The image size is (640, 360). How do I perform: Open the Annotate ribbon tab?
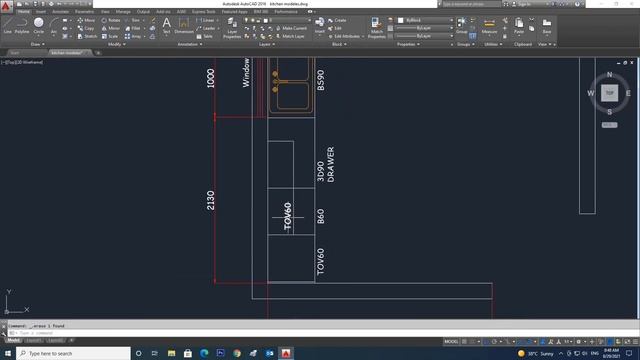coord(60,12)
